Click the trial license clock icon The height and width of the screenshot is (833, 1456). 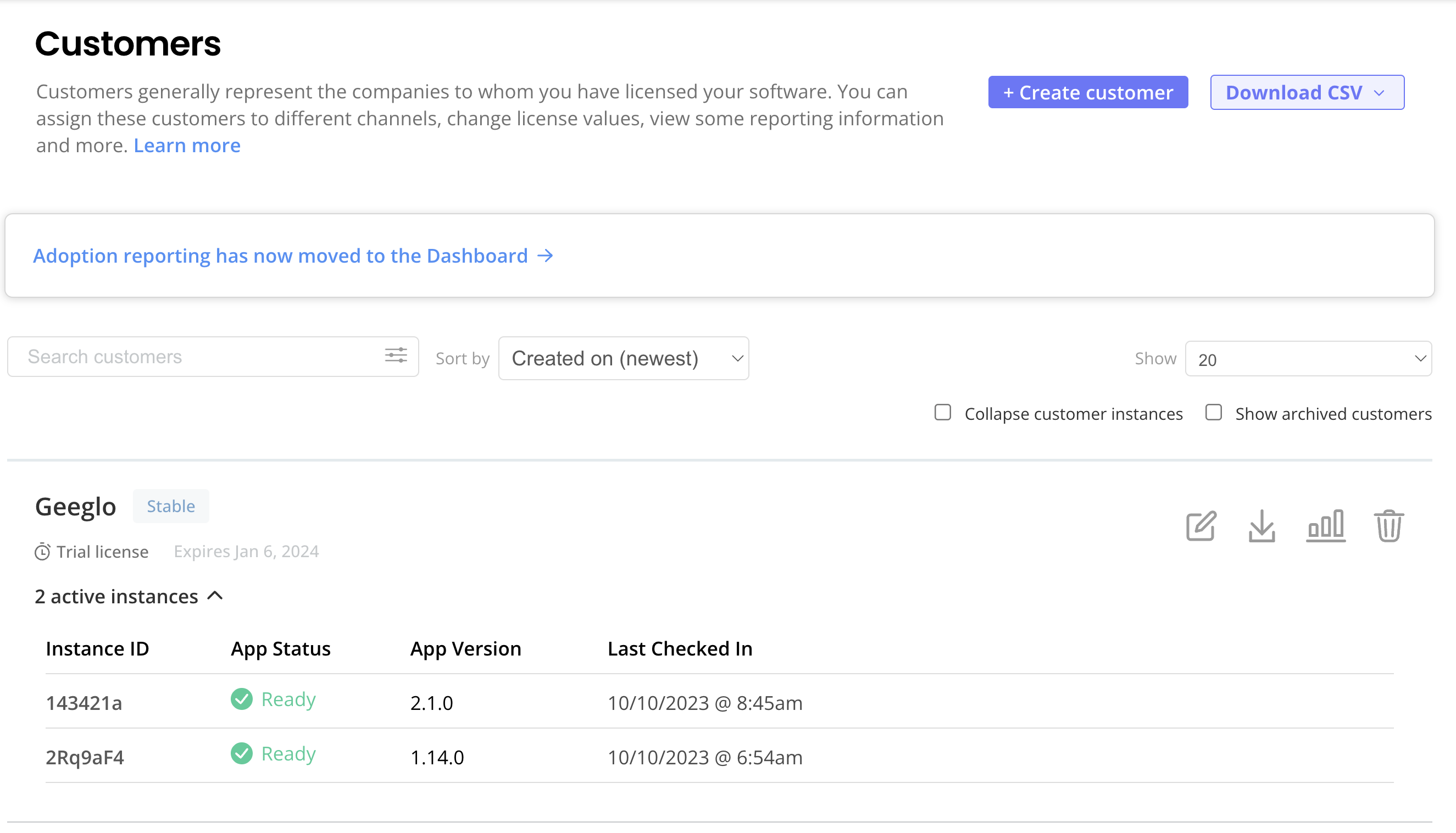pyautogui.click(x=42, y=551)
